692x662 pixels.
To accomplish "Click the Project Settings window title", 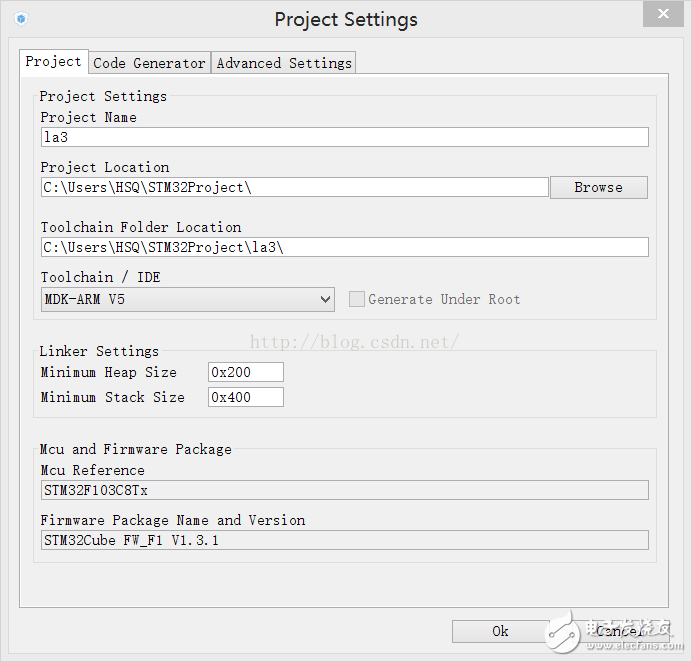I will pyautogui.click(x=346, y=20).
